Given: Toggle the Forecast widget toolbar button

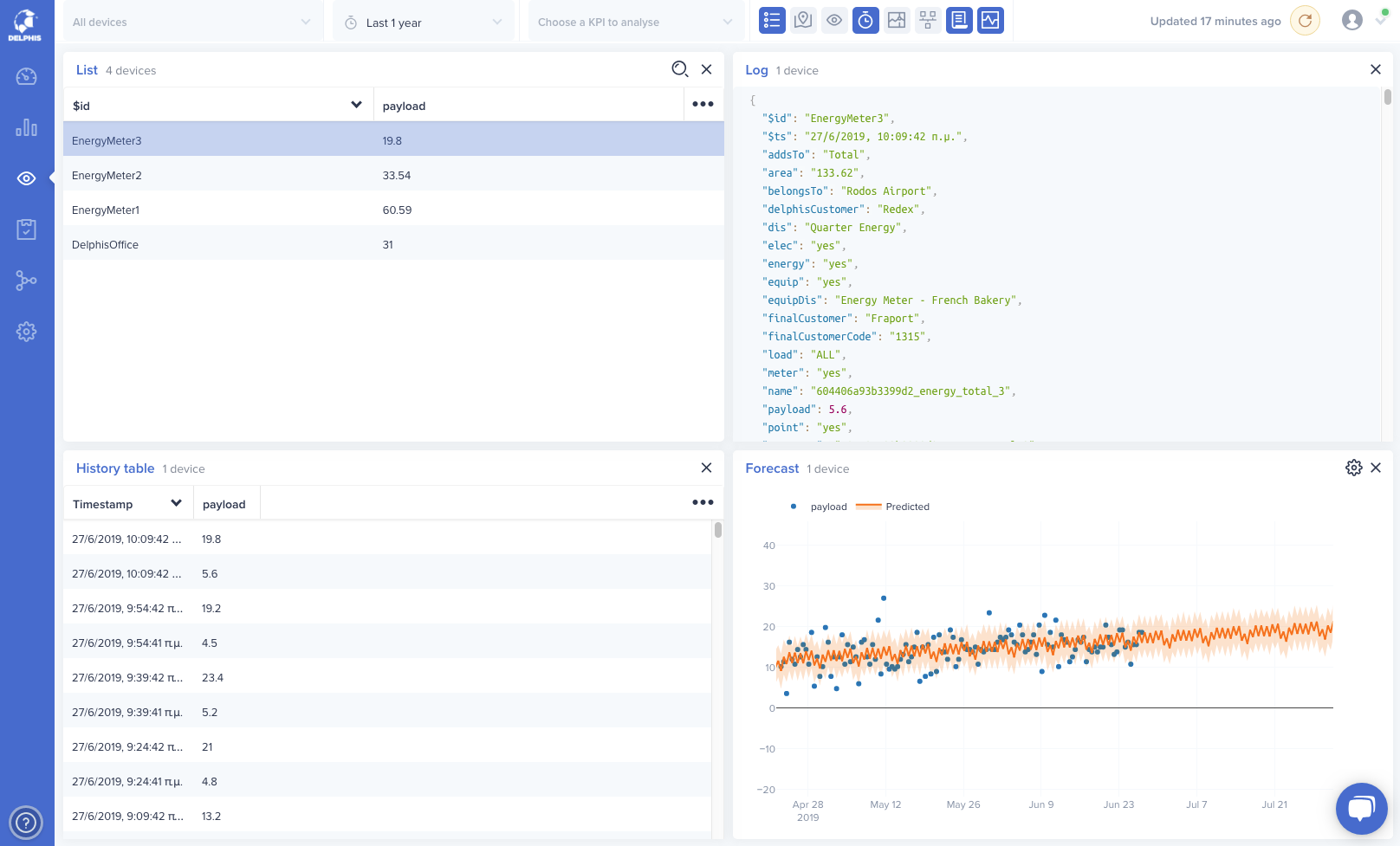Looking at the screenshot, I should [x=990, y=20].
